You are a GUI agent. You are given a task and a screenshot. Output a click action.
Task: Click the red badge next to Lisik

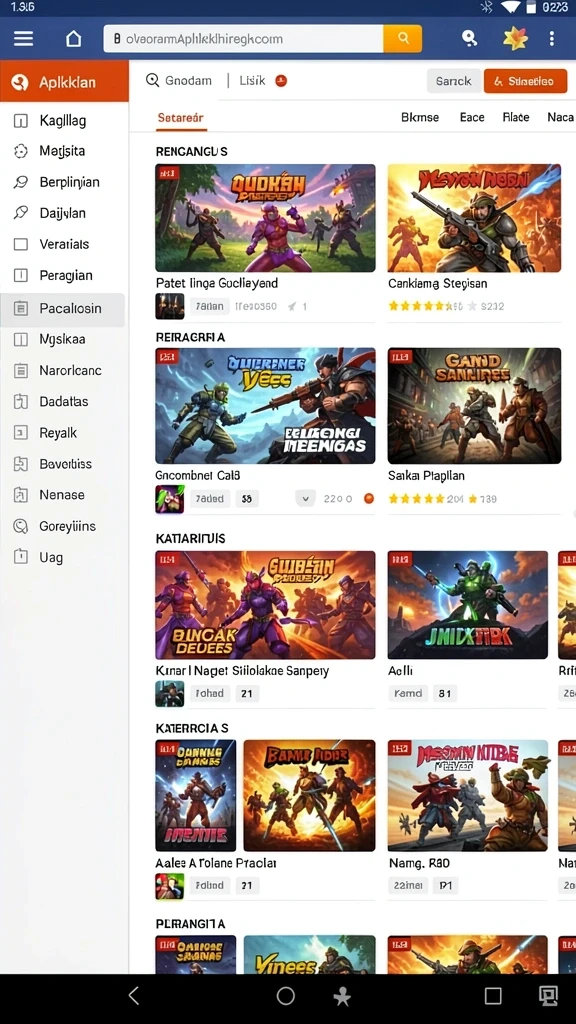point(281,81)
